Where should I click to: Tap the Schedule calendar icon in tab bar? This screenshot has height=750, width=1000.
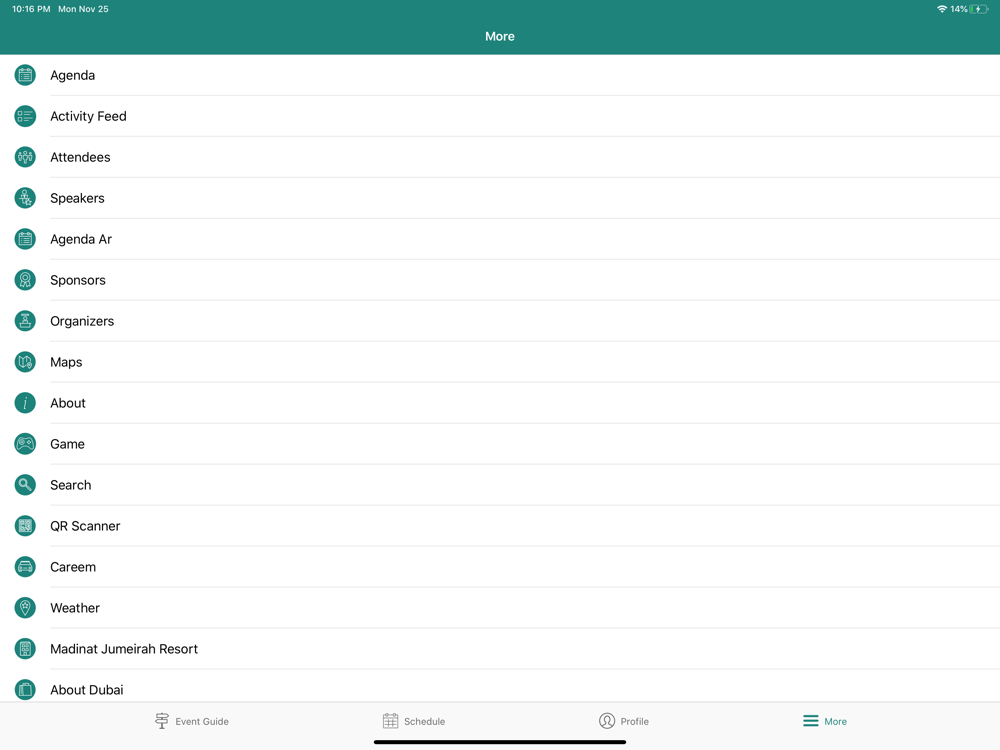390,721
